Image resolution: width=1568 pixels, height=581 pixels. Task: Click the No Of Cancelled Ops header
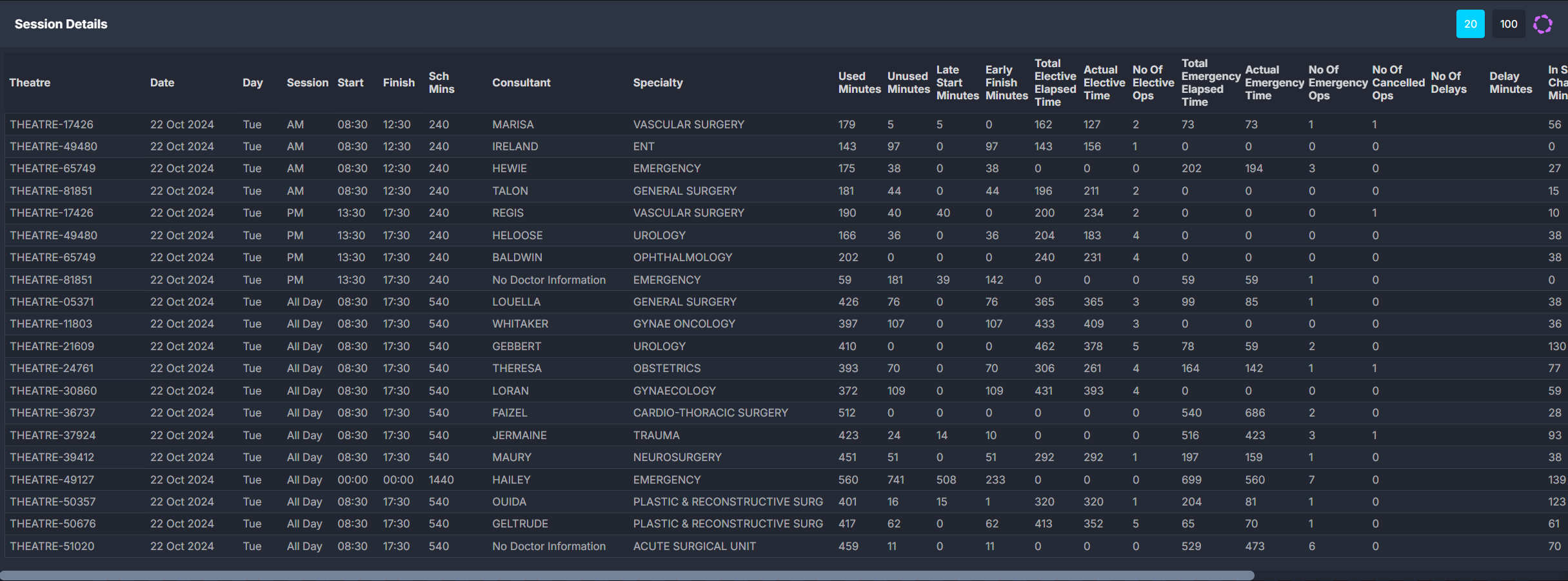pyautogui.click(x=1398, y=83)
